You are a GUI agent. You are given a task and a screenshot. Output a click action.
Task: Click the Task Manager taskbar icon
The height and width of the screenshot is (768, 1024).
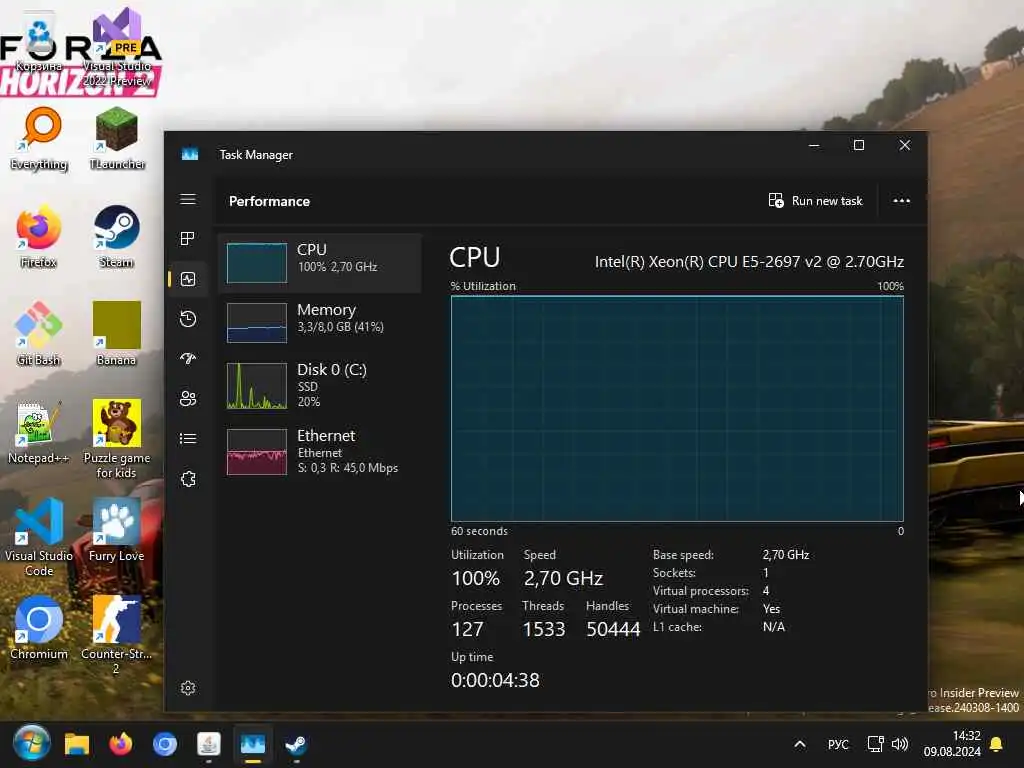click(x=253, y=744)
